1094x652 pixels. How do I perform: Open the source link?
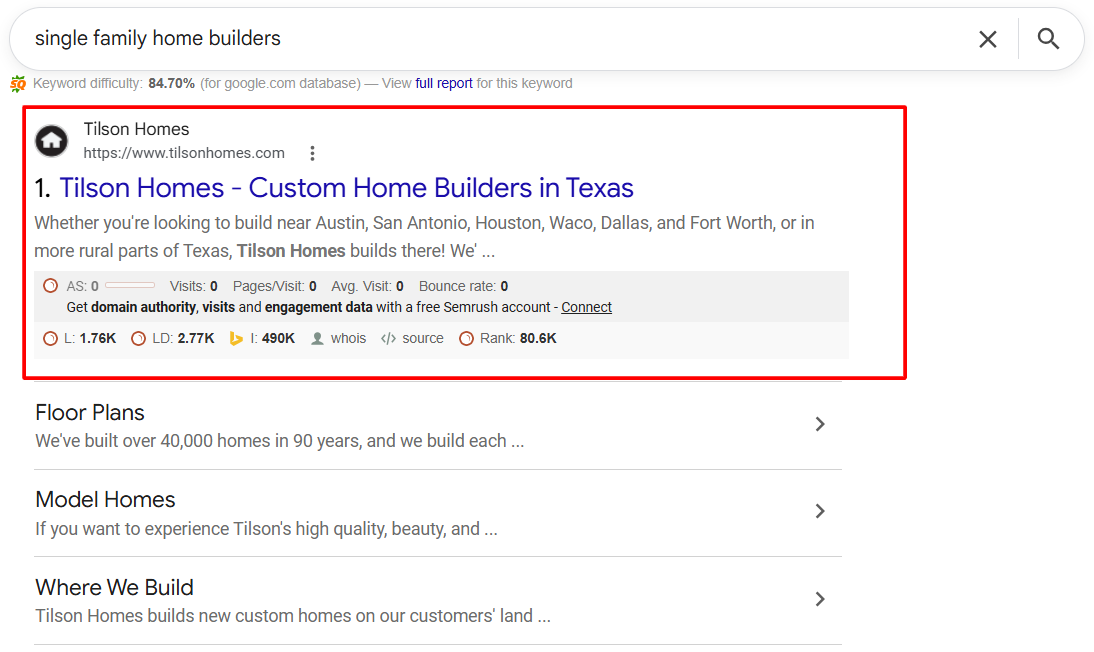[423, 339]
